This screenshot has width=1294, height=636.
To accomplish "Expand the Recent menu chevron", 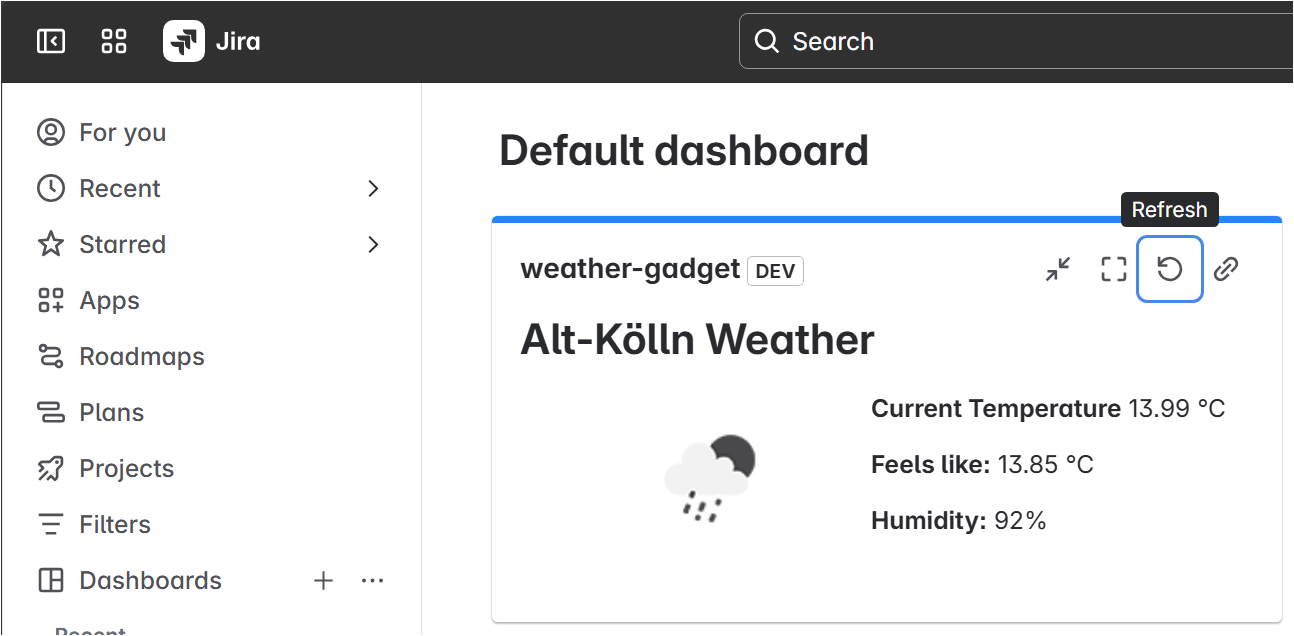I will [x=373, y=188].
